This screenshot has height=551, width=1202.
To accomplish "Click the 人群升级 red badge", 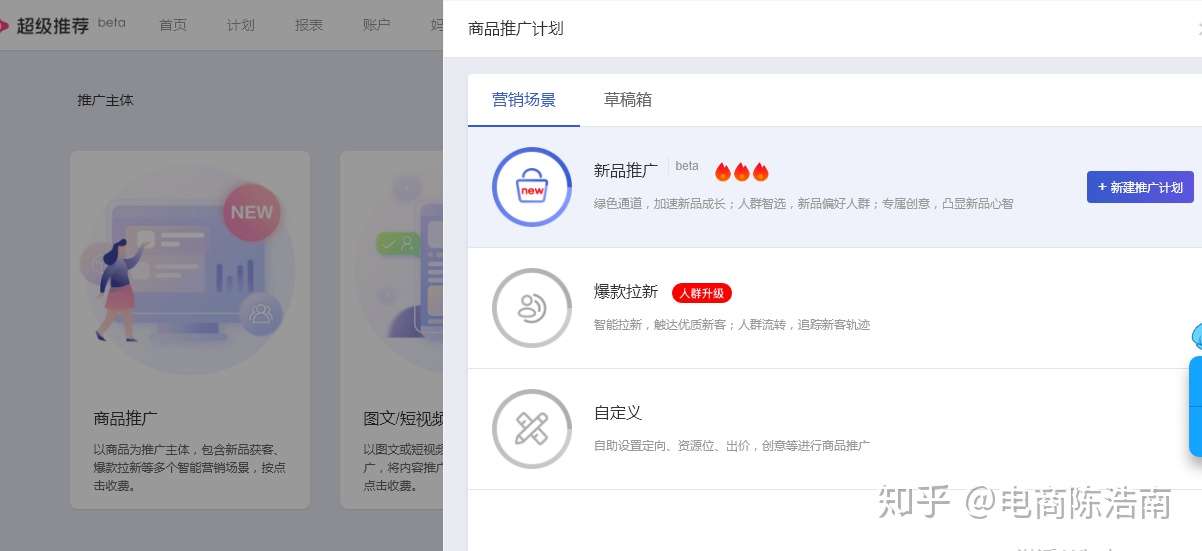I will tap(702, 293).
